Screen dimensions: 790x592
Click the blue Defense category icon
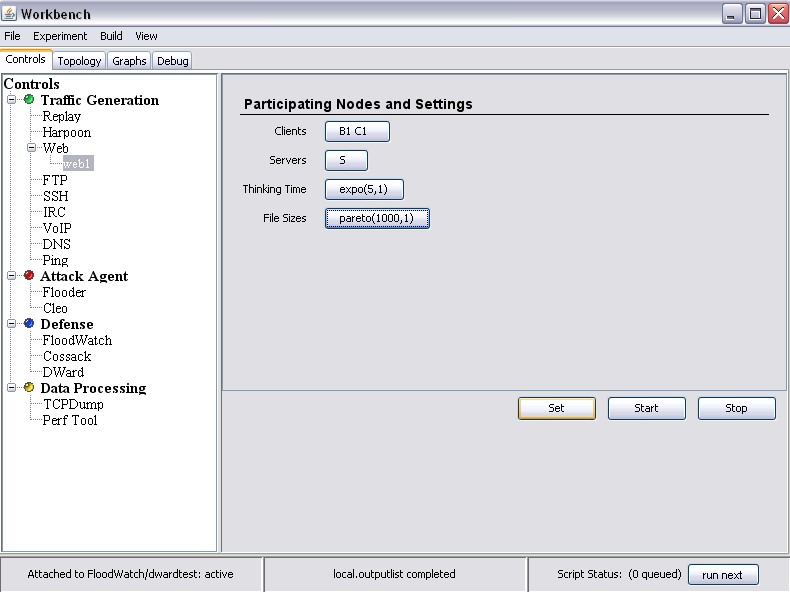29,324
